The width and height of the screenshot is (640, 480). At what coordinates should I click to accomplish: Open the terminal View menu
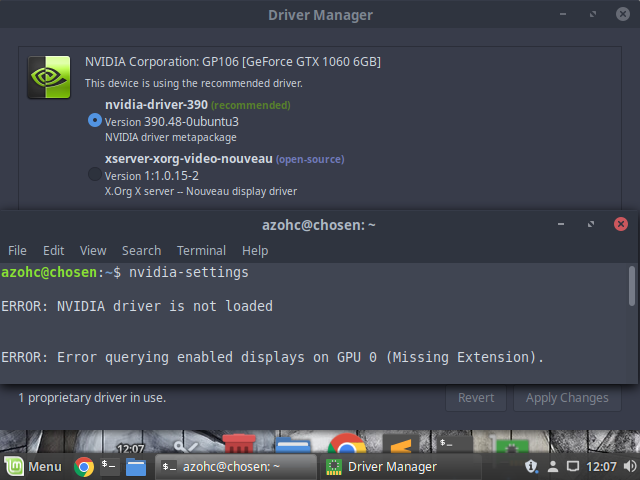93,251
